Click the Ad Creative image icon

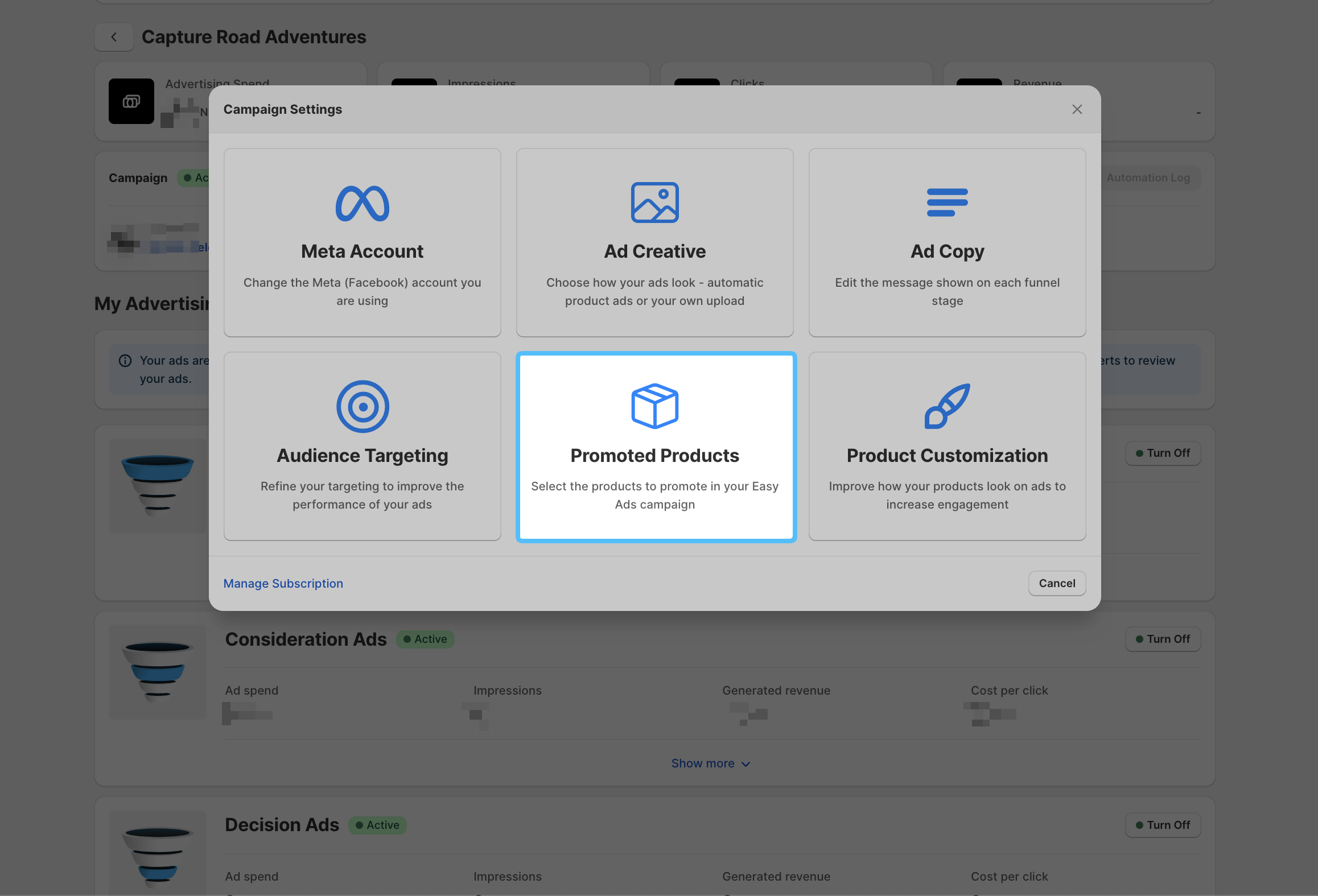coord(654,203)
